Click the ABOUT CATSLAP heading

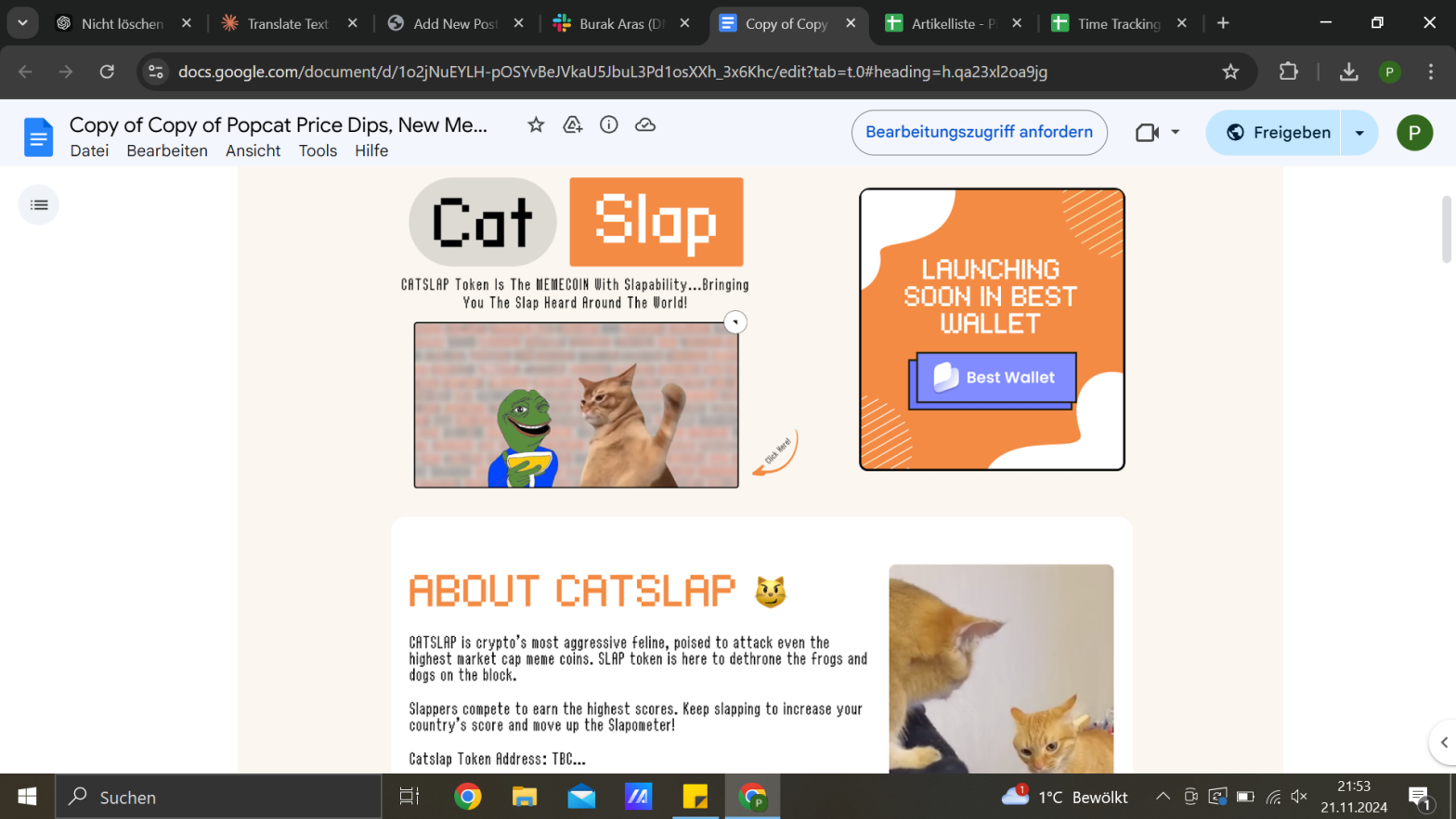572,591
